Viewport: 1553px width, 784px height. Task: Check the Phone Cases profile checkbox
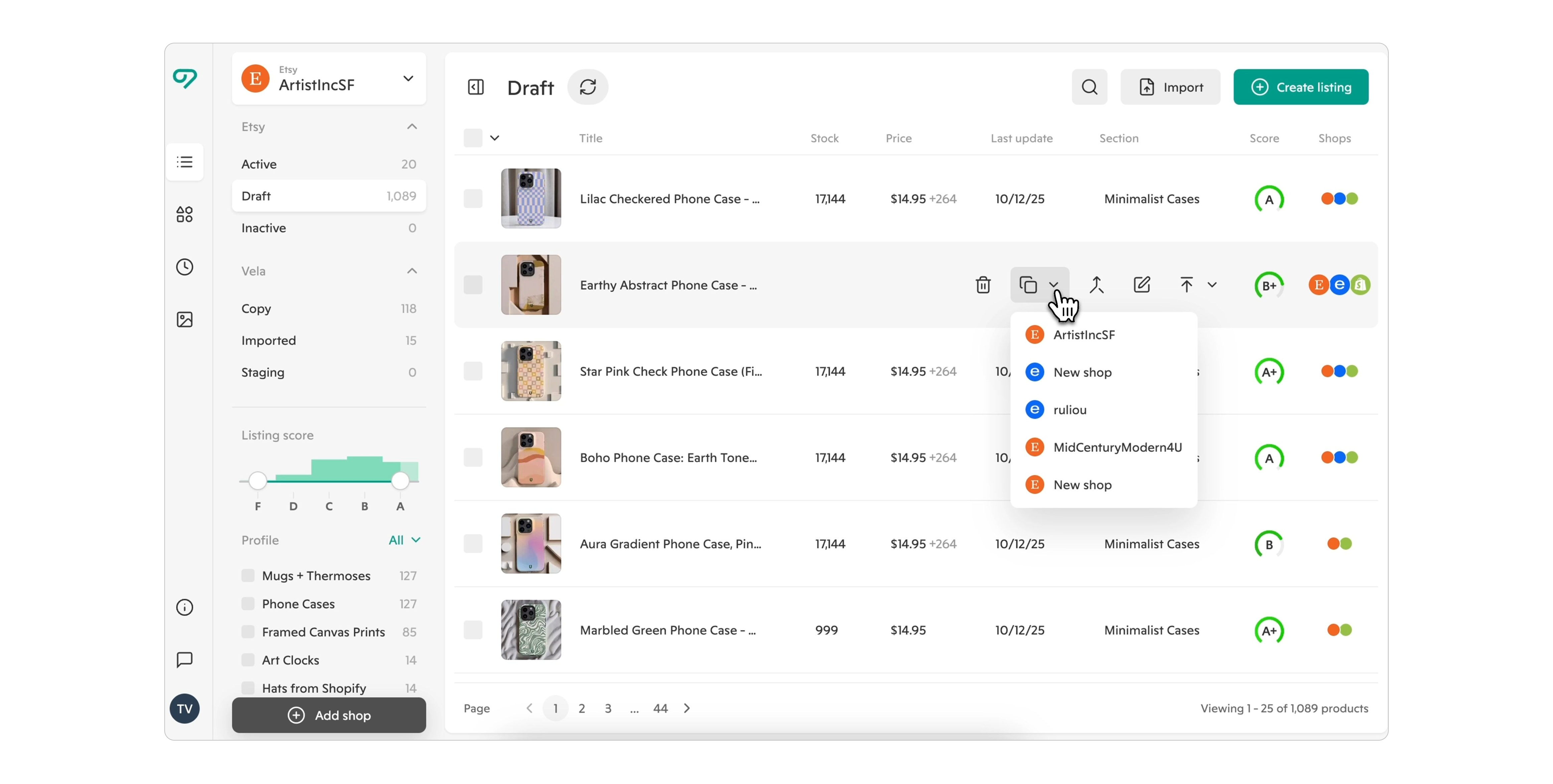(248, 603)
